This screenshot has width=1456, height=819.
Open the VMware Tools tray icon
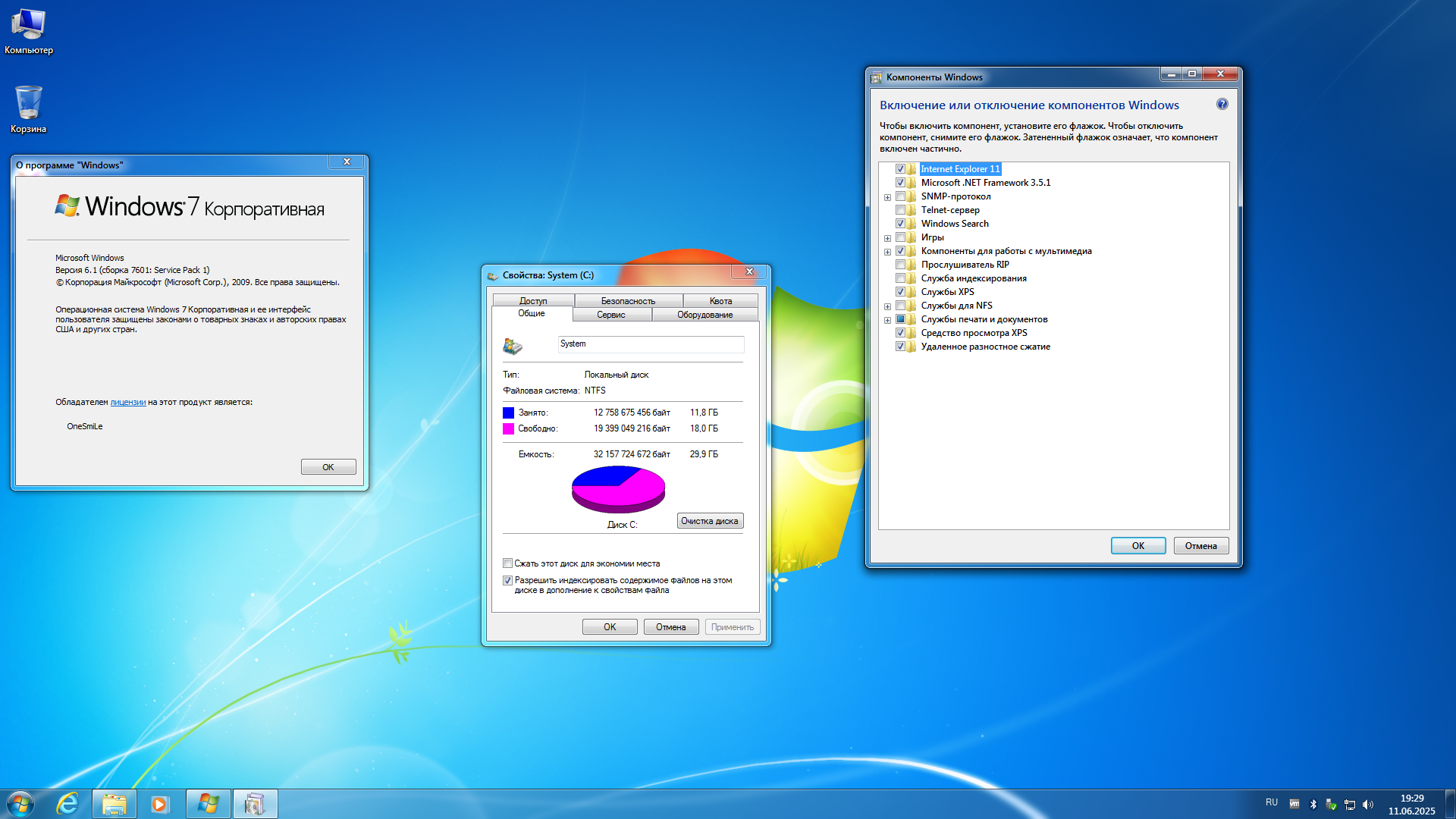click(1294, 804)
